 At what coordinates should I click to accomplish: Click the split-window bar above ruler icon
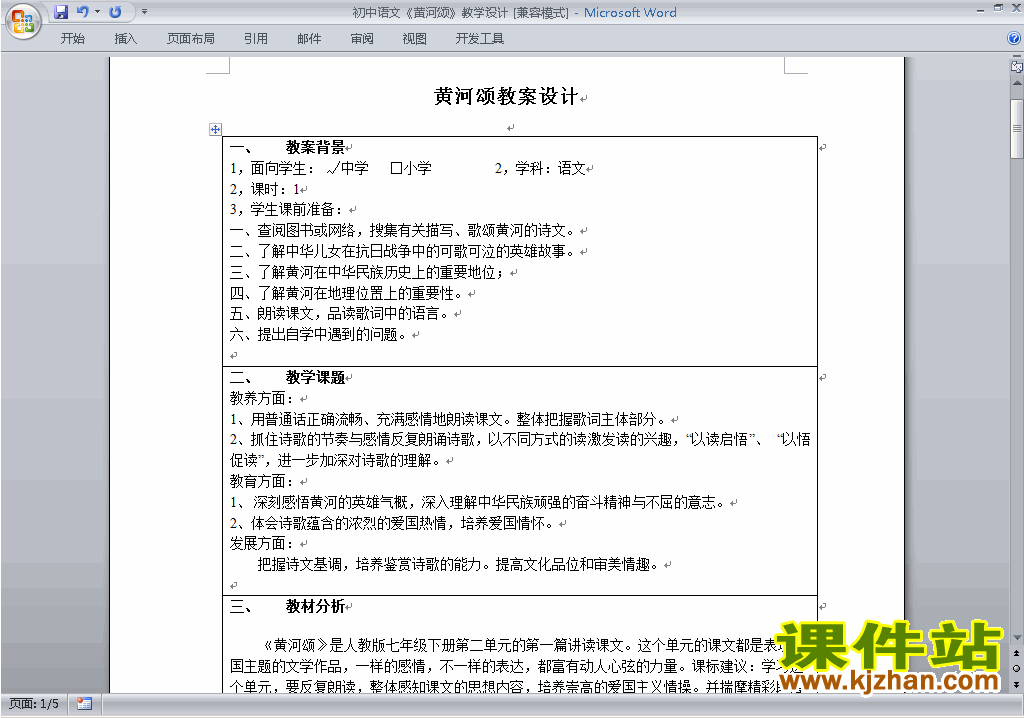[1016, 57]
